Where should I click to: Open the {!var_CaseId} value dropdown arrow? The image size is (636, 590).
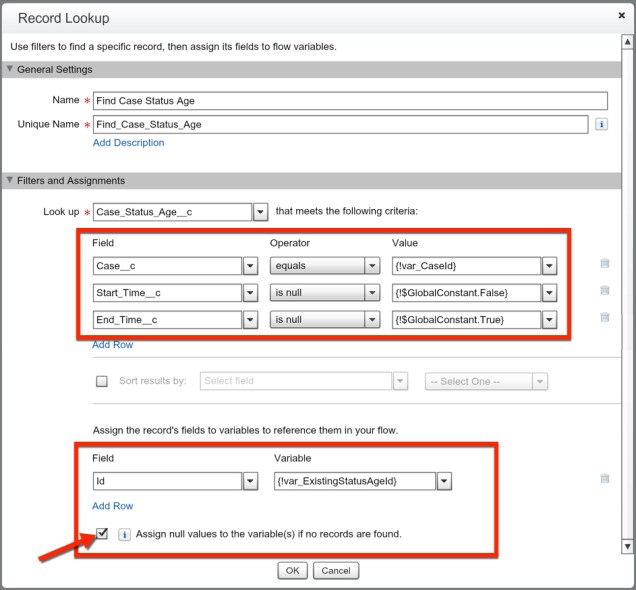tap(549, 266)
